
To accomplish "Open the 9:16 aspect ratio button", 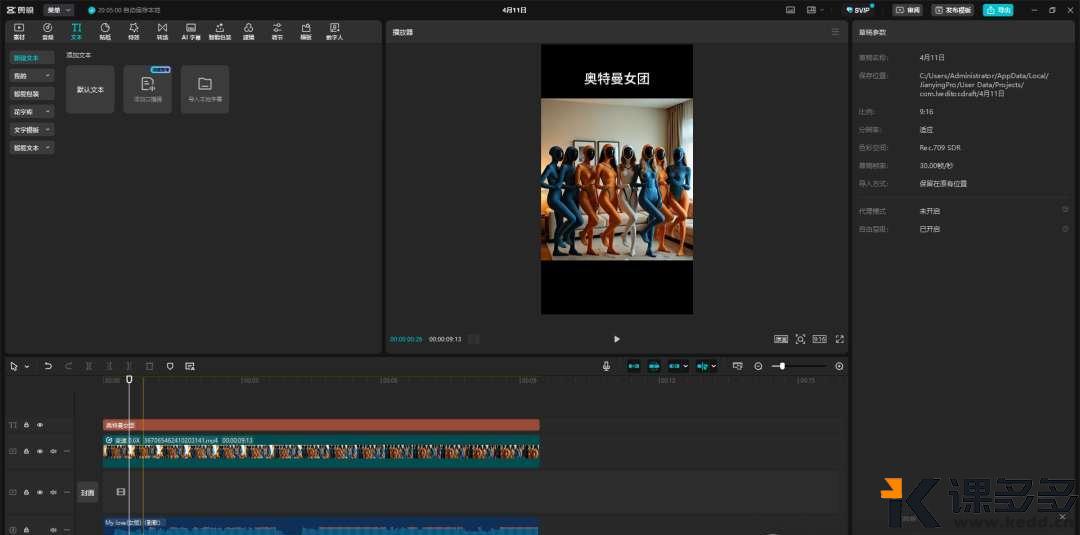I will tap(820, 339).
